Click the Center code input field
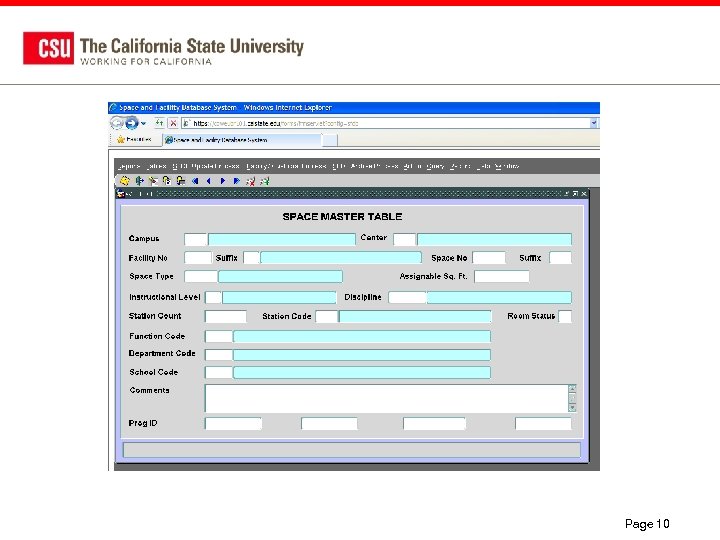Image resolution: width=720 pixels, height=540 pixels. pos(405,239)
